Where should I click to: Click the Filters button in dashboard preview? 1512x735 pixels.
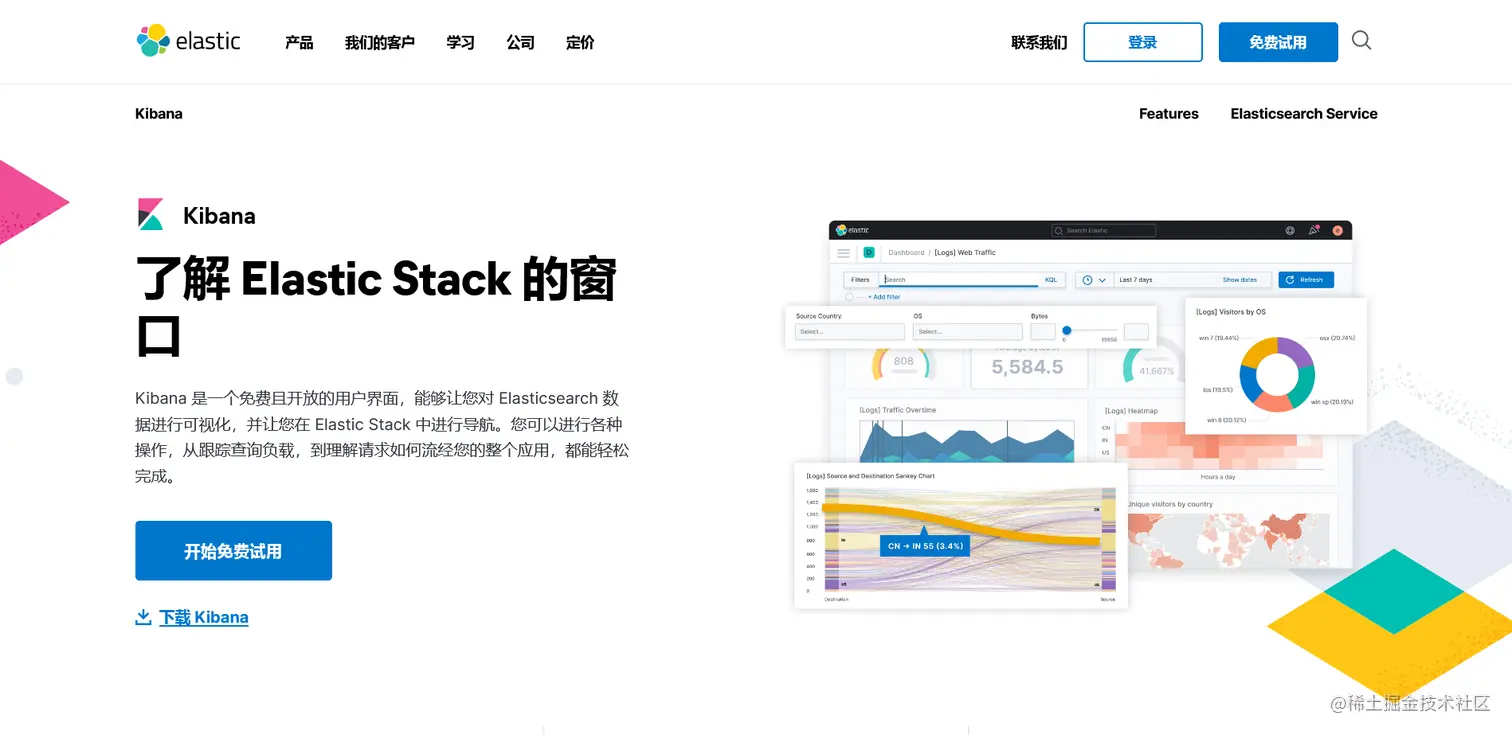(861, 280)
